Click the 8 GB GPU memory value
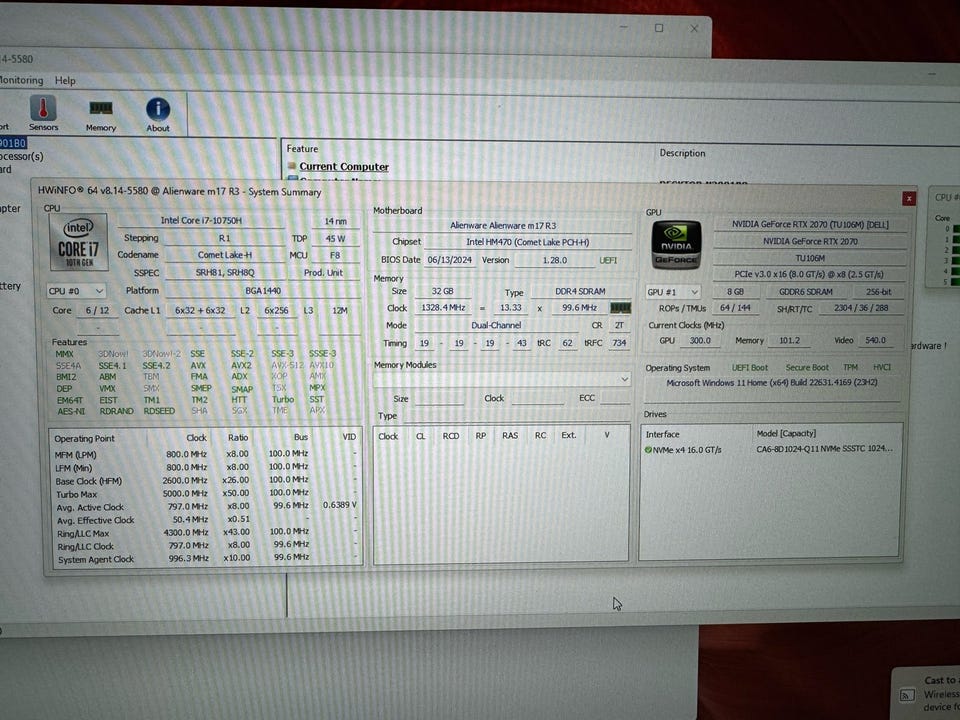Image resolution: width=960 pixels, height=720 pixels. point(735,292)
